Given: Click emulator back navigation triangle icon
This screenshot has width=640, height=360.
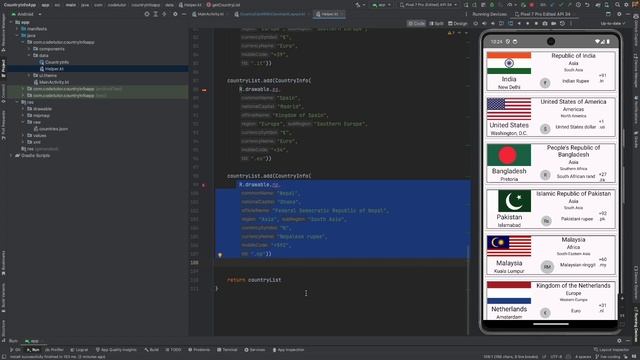Looking at the screenshot, I should [519, 24].
